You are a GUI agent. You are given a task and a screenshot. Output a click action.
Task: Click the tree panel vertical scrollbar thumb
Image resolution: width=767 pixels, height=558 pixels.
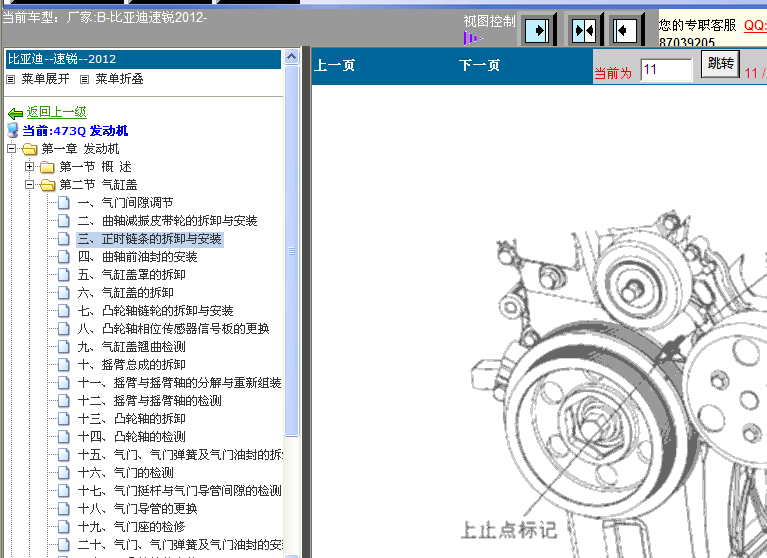coord(292,250)
